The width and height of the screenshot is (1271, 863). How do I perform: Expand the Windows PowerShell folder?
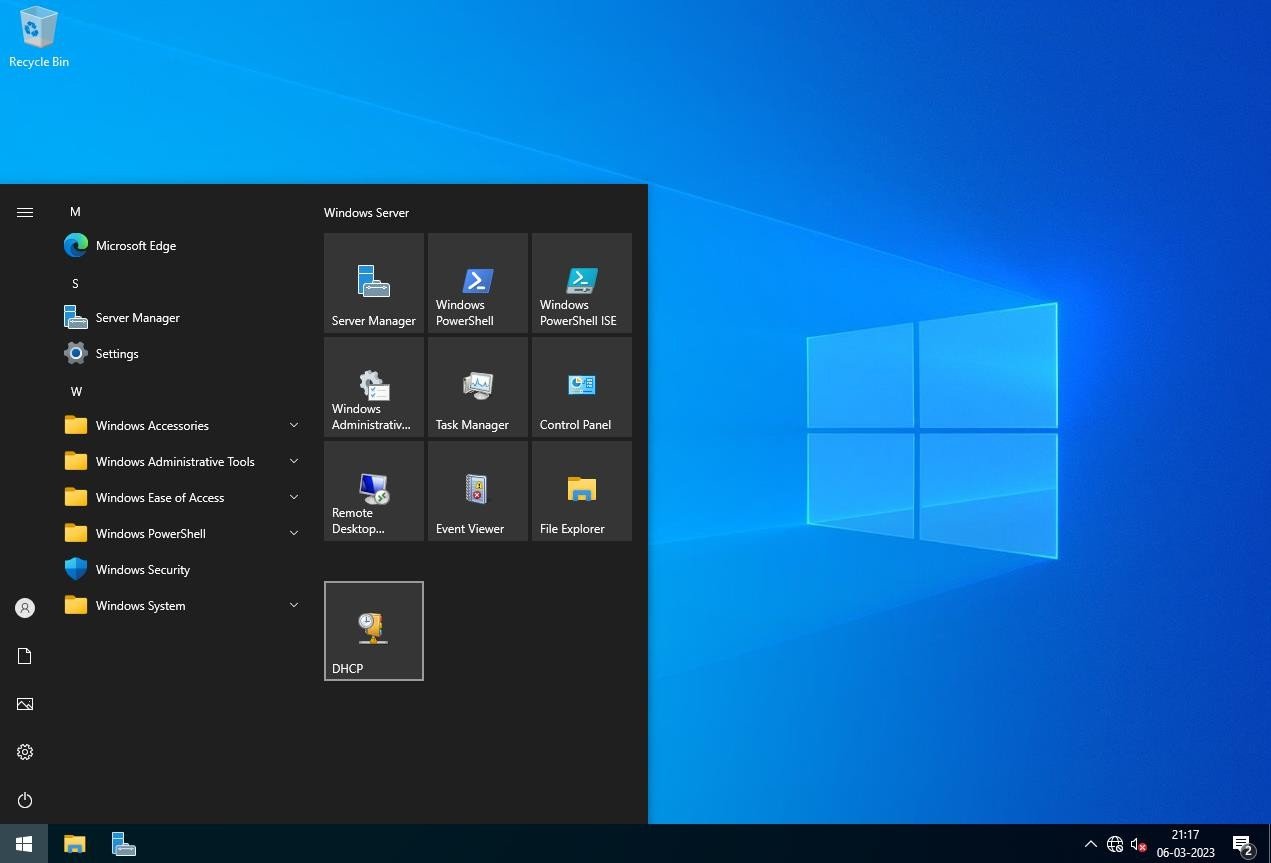pos(182,533)
